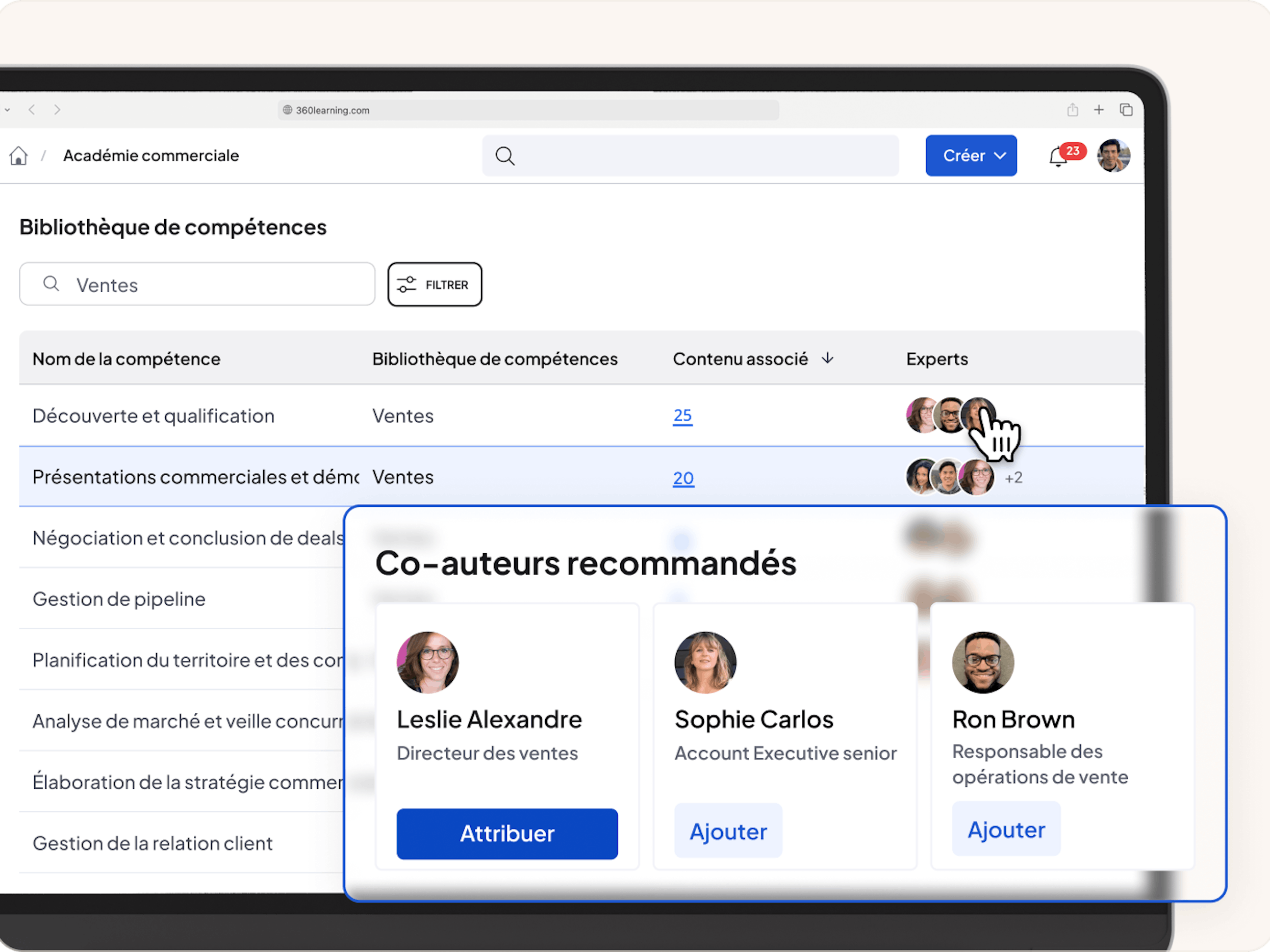
Task: Open the Créer dropdown
Action: coord(971,156)
